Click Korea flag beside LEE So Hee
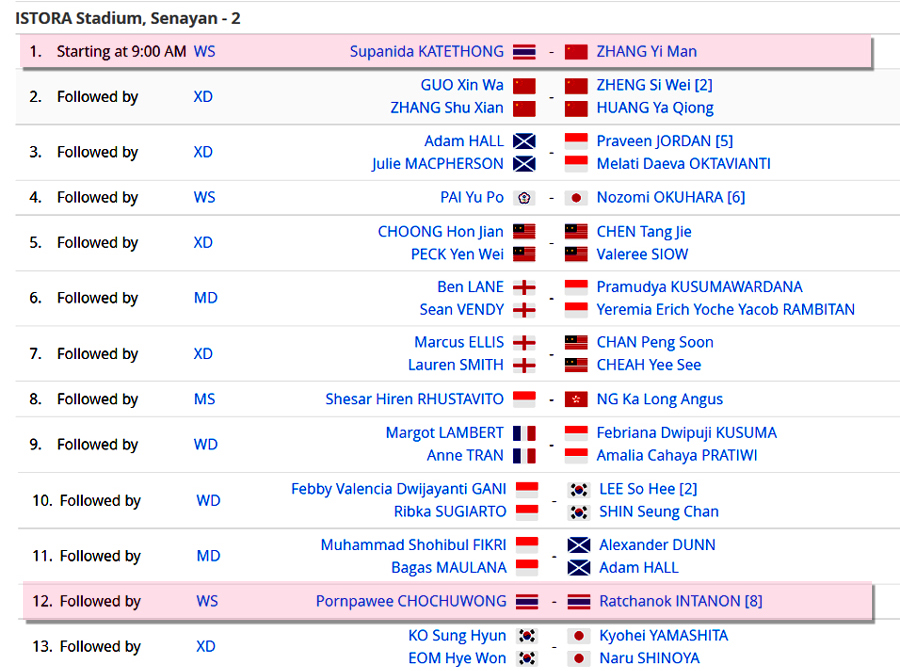Image resolution: width=900 pixels, height=671 pixels. pyautogui.click(x=579, y=490)
